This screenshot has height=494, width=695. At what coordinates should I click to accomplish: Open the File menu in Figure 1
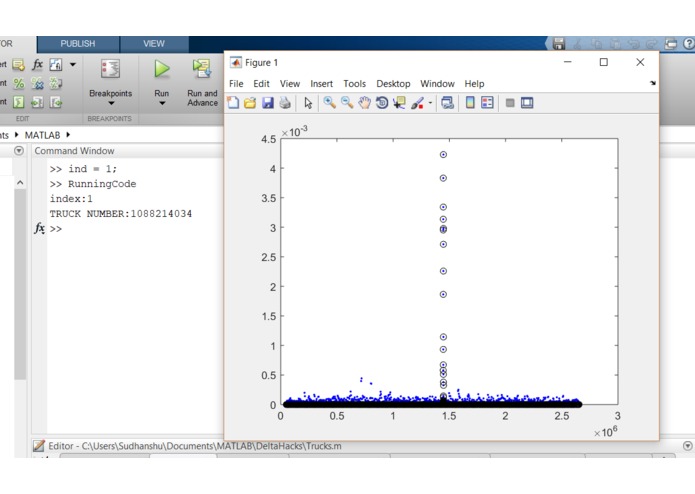[x=236, y=84]
